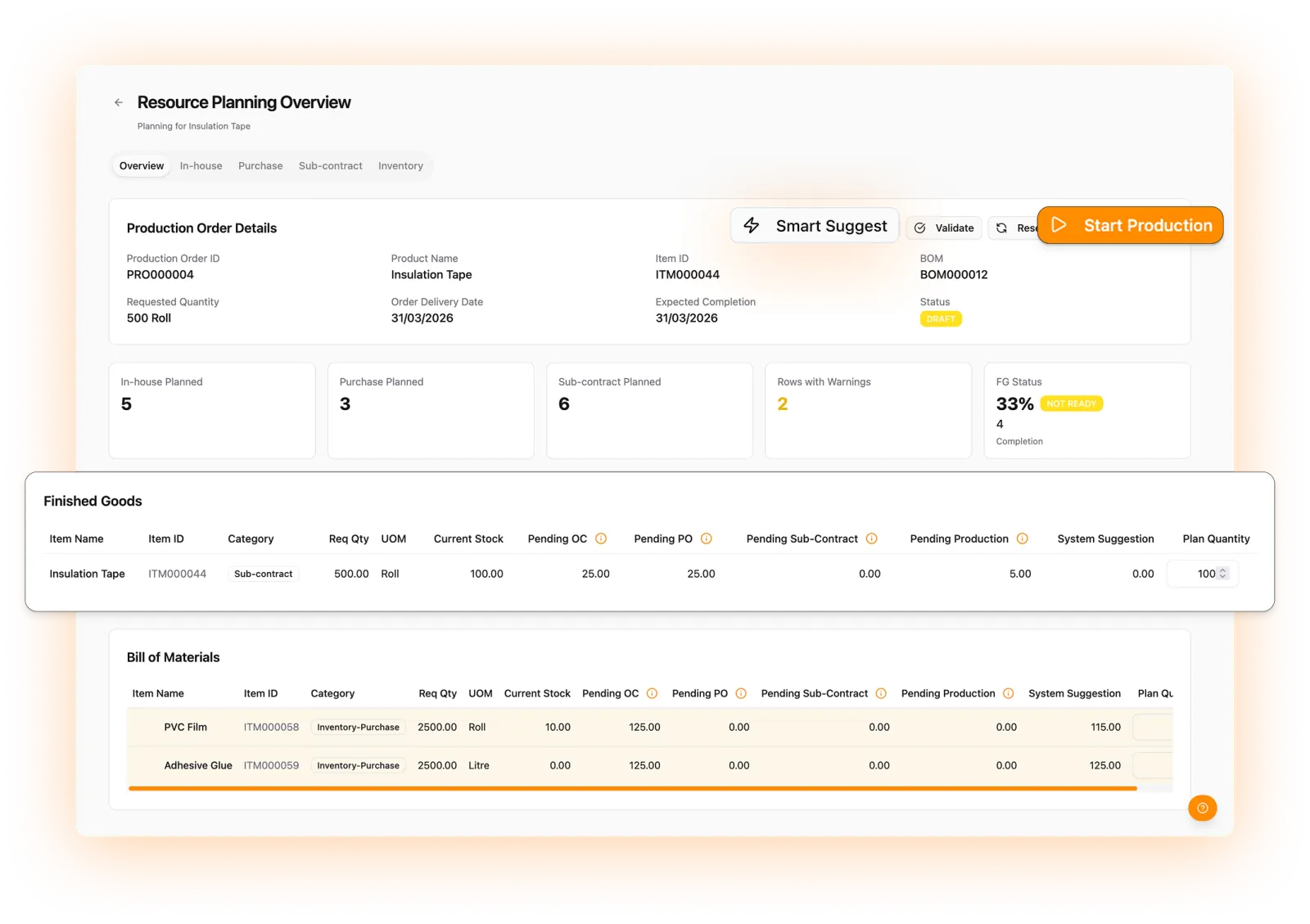The image size is (1310, 924).
Task: Click the orange horizontal scrollbar under Bill of Materials
Action: (632, 788)
